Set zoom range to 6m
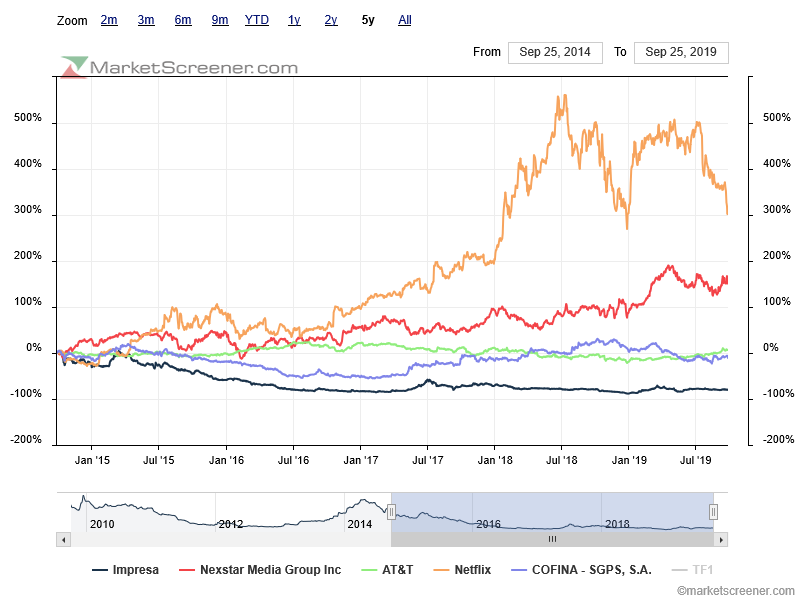 (x=183, y=20)
